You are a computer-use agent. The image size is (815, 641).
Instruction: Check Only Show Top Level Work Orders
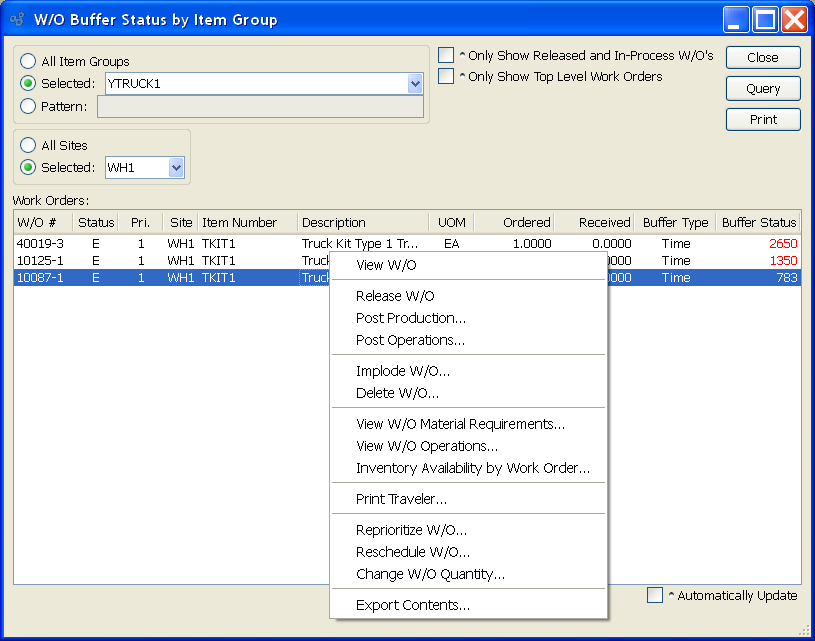point(446,76)
